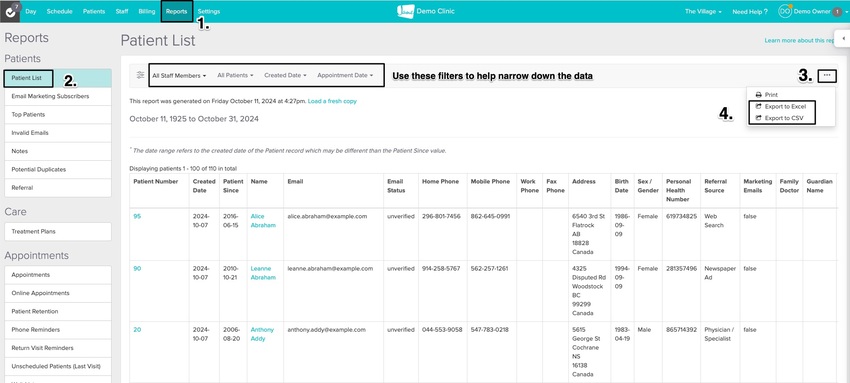Click the Jane checkmark logo icon
The width and height of the screenshot is (850, 383).
[9, 11]
